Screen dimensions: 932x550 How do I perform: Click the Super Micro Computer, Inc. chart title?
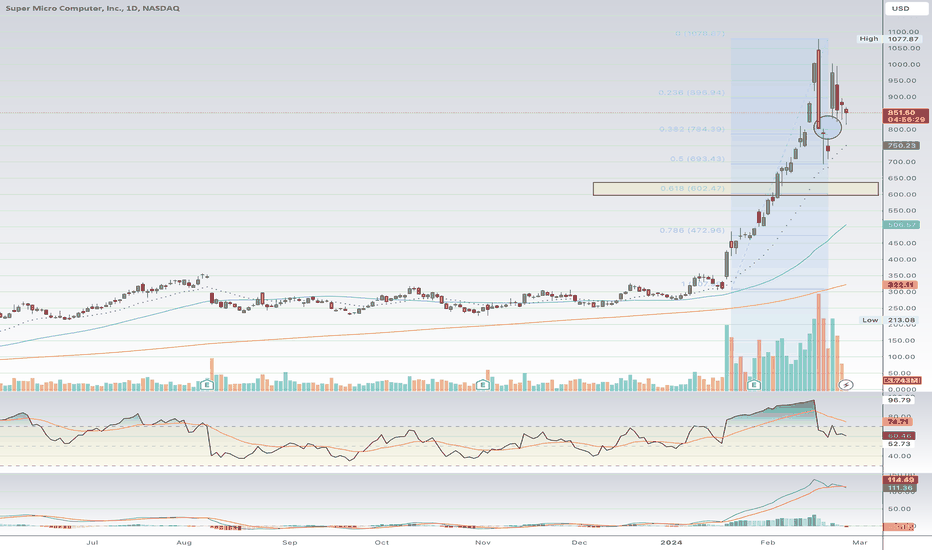[x=92, y=8]
